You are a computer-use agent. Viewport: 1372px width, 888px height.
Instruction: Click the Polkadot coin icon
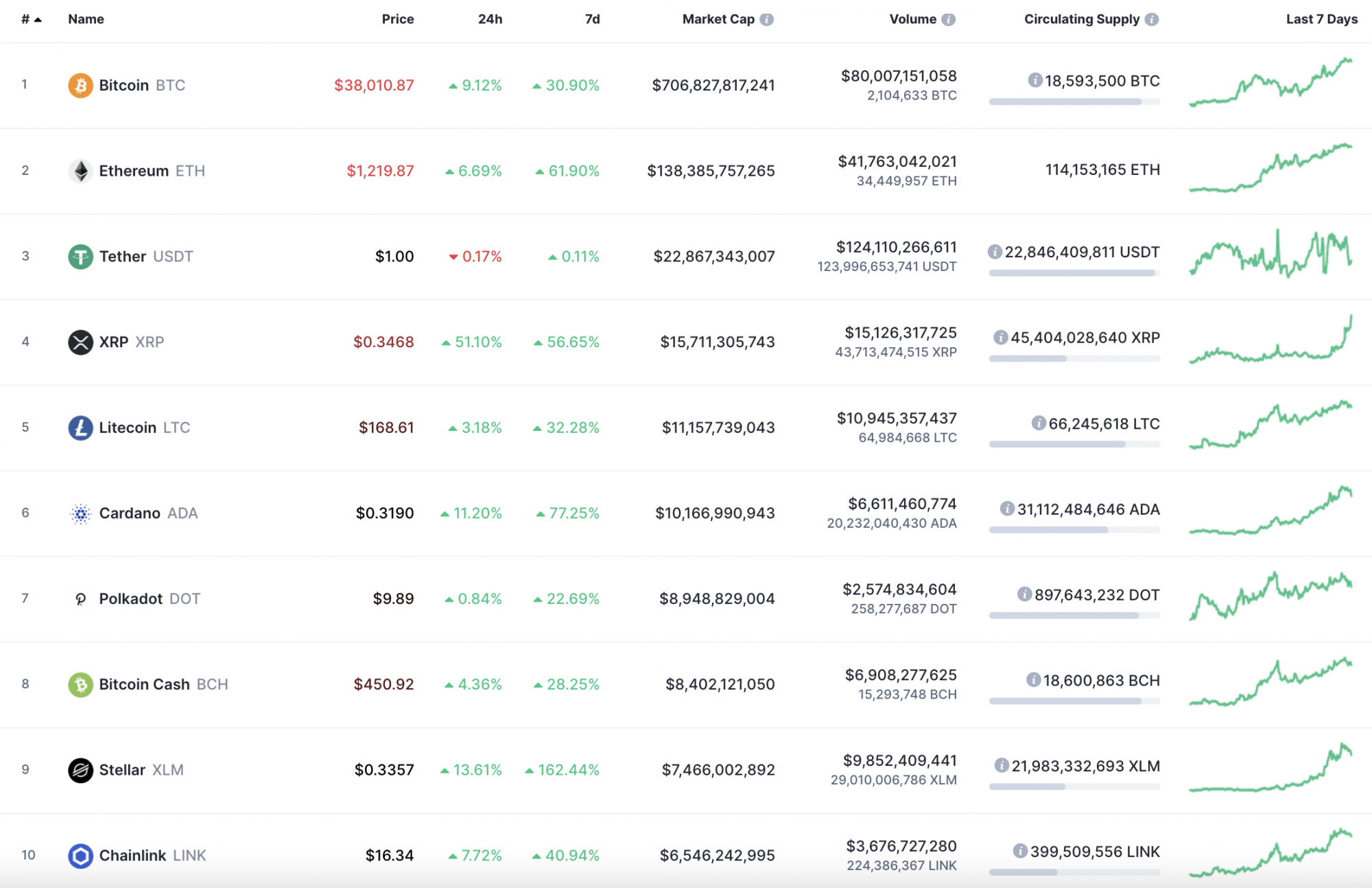[80, 598]
